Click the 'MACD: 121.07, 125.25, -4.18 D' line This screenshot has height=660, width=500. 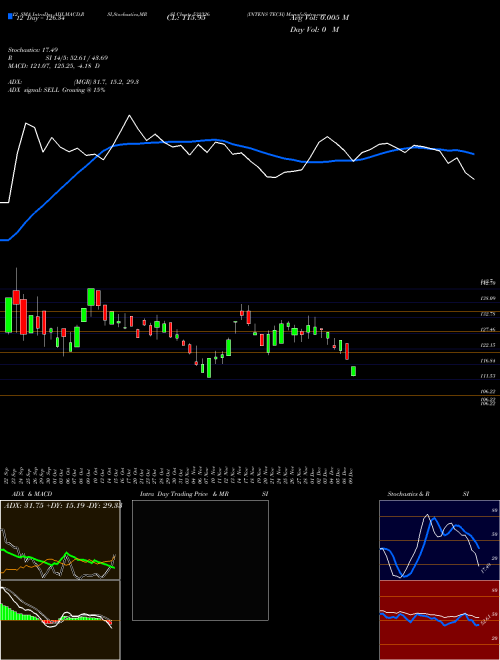pyautogui.click(x=54, y=66)
